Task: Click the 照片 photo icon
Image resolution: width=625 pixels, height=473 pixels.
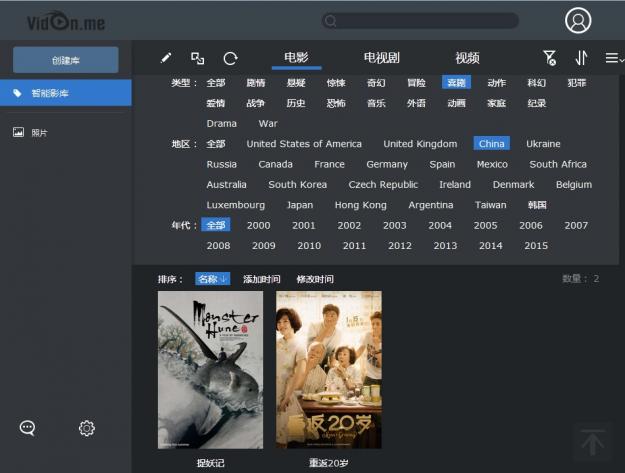Action: click(18, 132)
